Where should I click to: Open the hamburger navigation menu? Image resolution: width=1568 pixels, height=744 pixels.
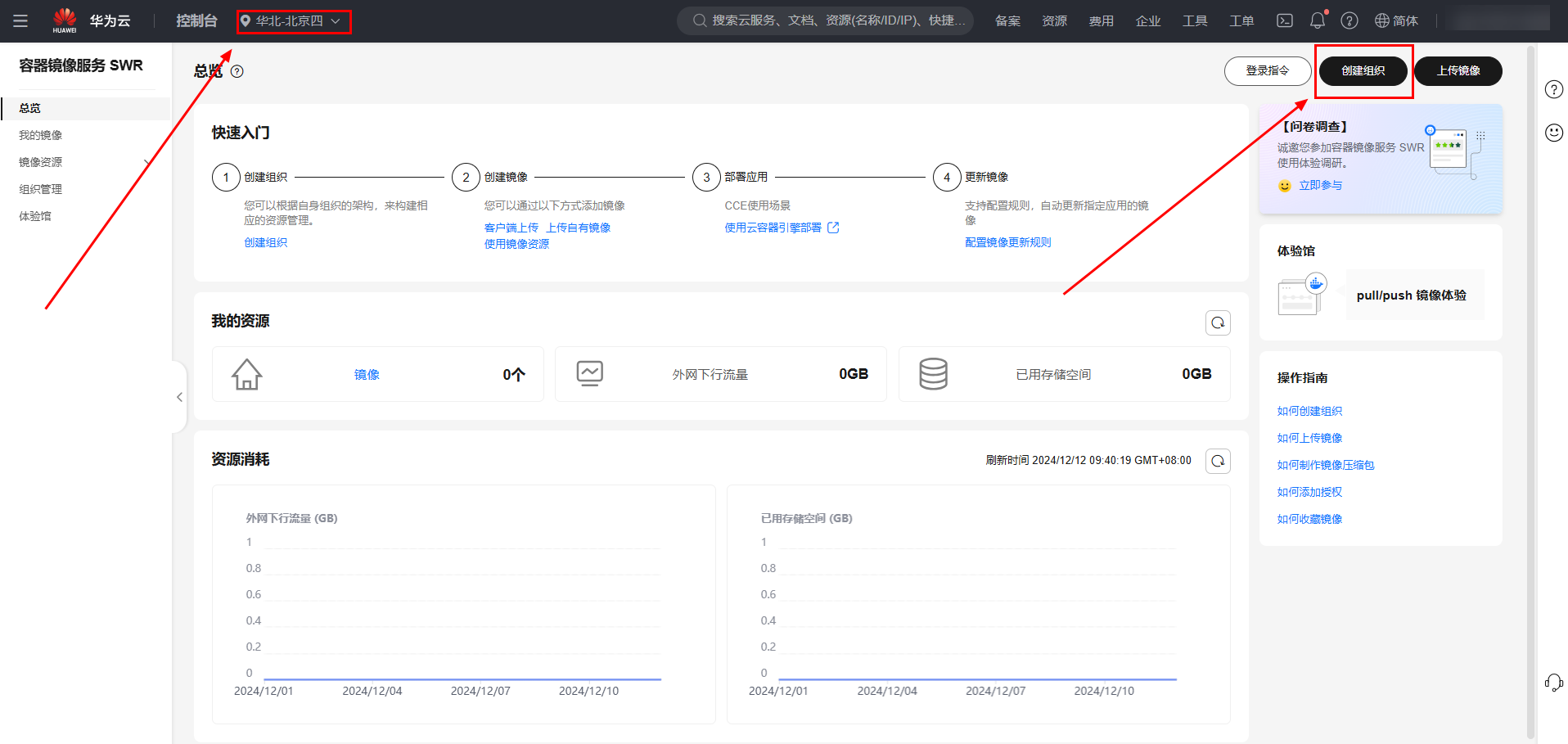tap(20, 20)
